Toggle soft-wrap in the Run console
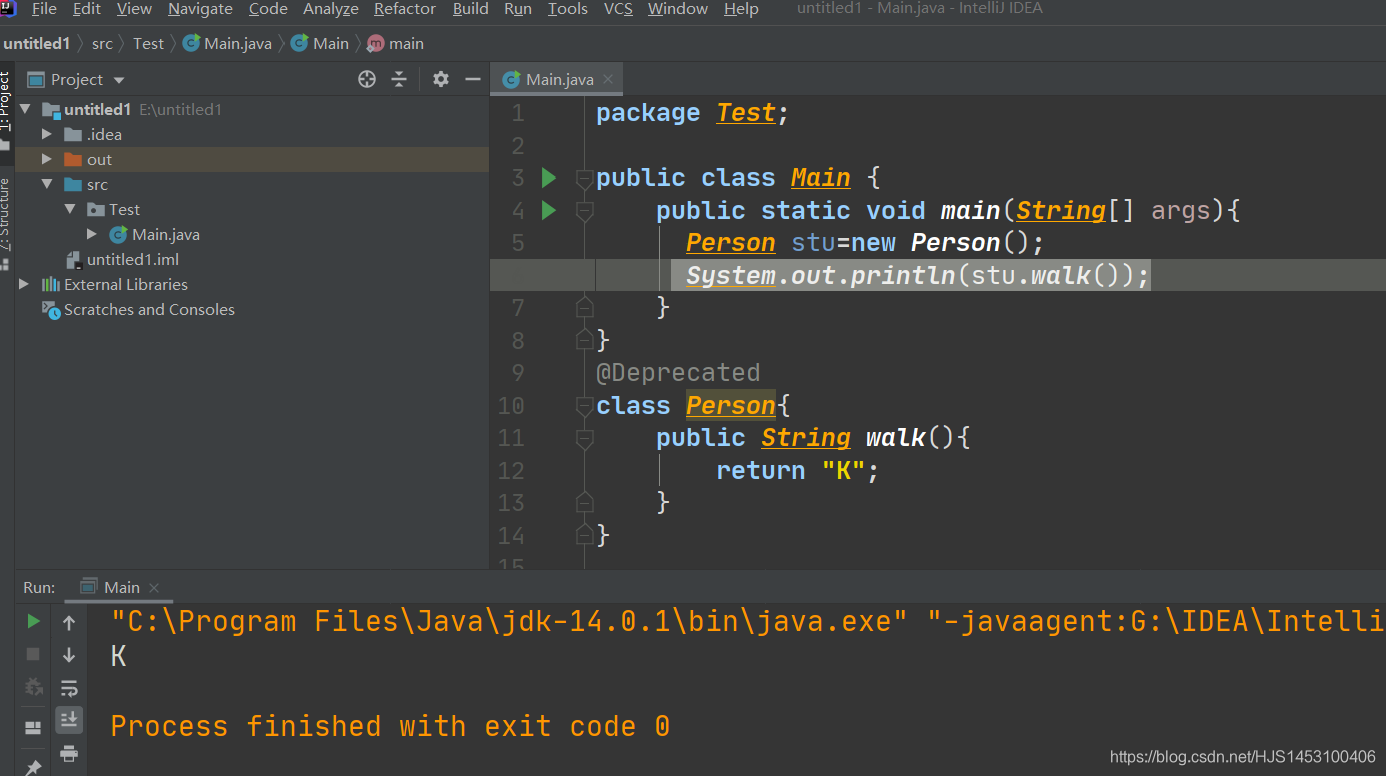This screenshot has width=1386, height=776. (69, 688)
